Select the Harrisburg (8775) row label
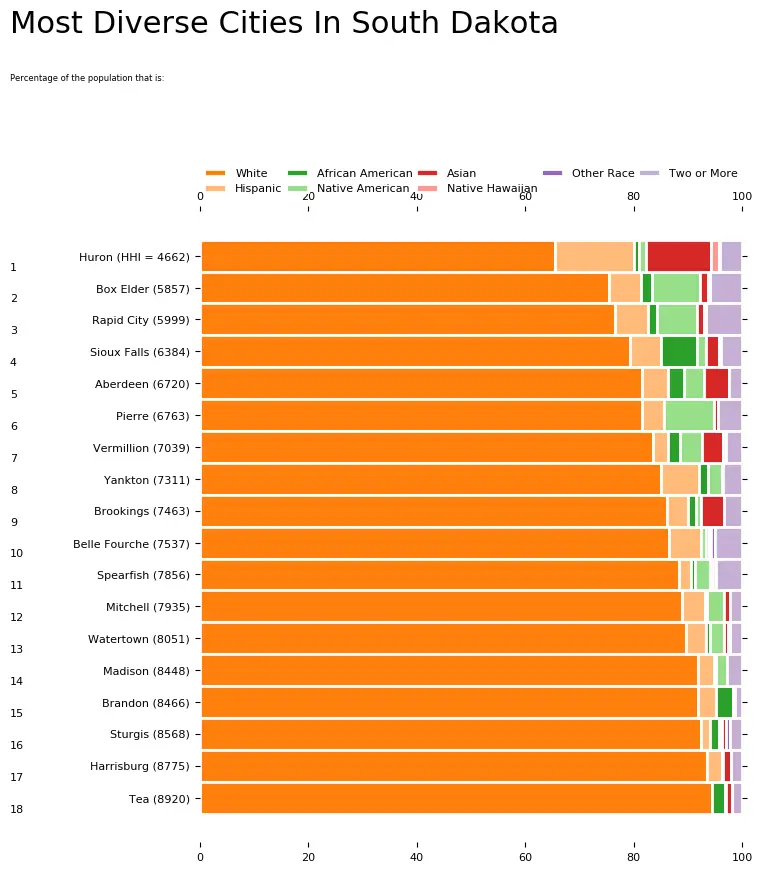The image size is (762, 872). (x=140, y=766)
